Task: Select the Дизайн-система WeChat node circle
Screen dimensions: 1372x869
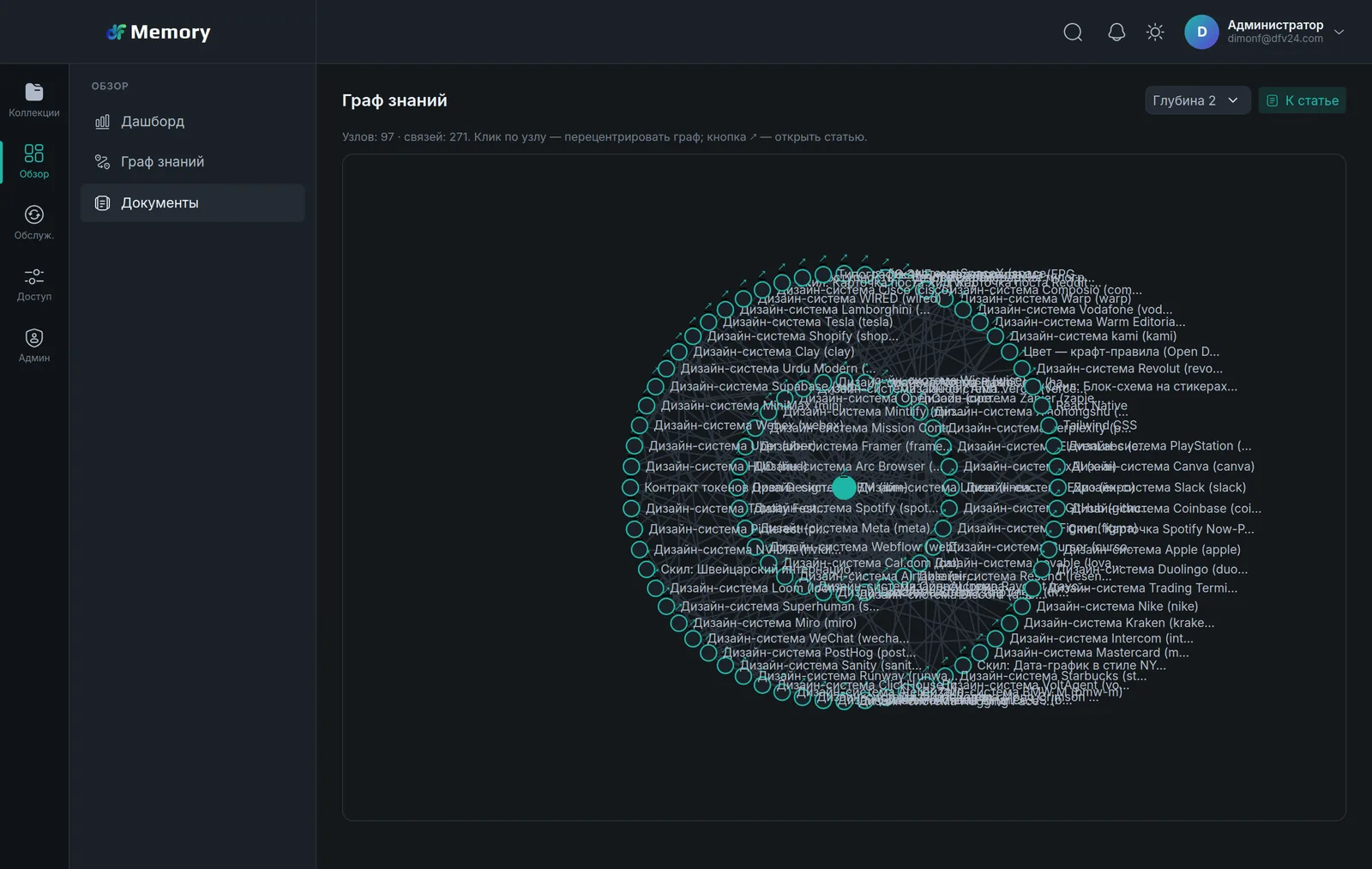Action: [693, 638]
